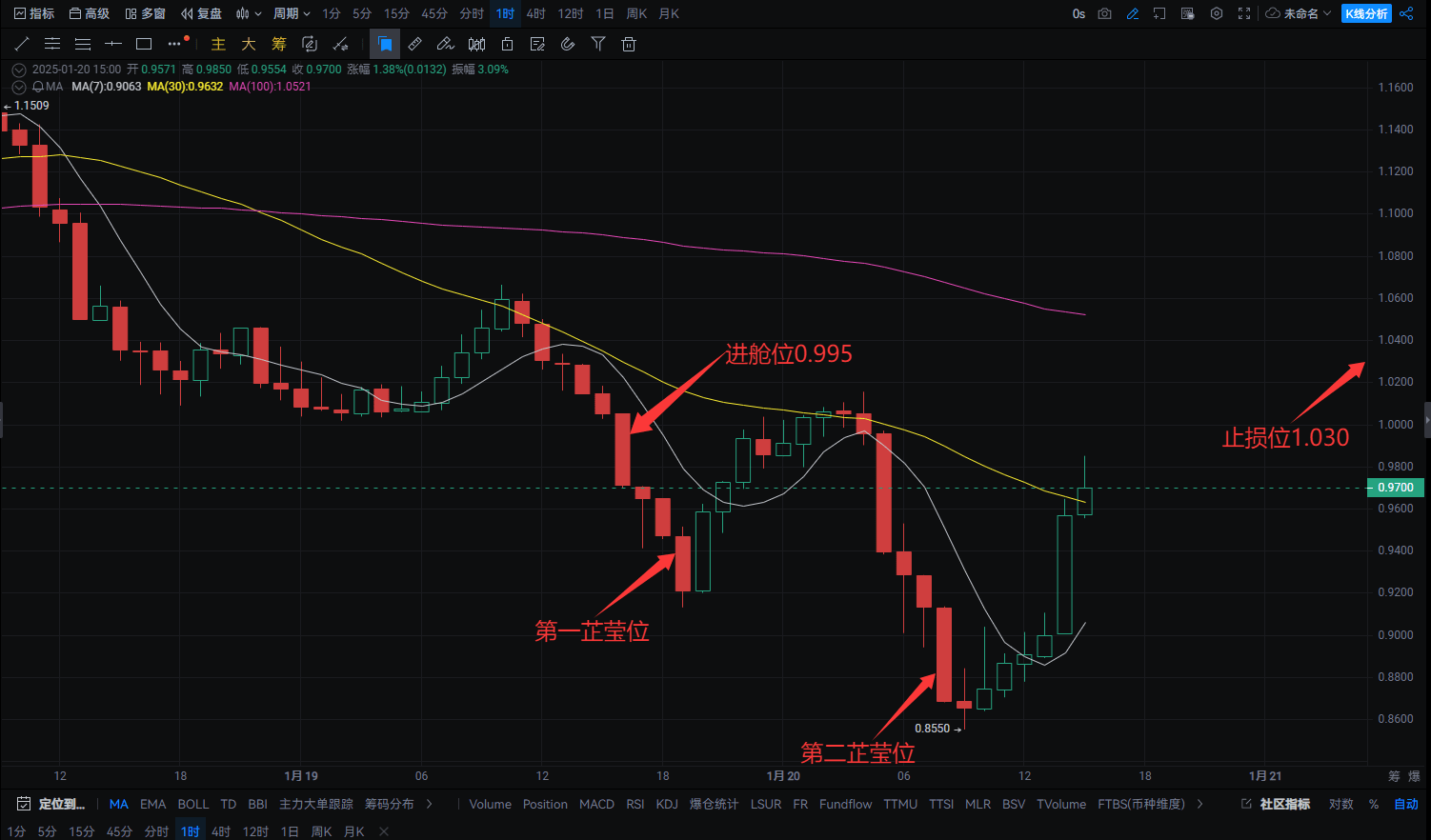1431x840 pixels.
Task: Toggle the EMA indicator
Action: pyautogui.click(x=153, y=805)
